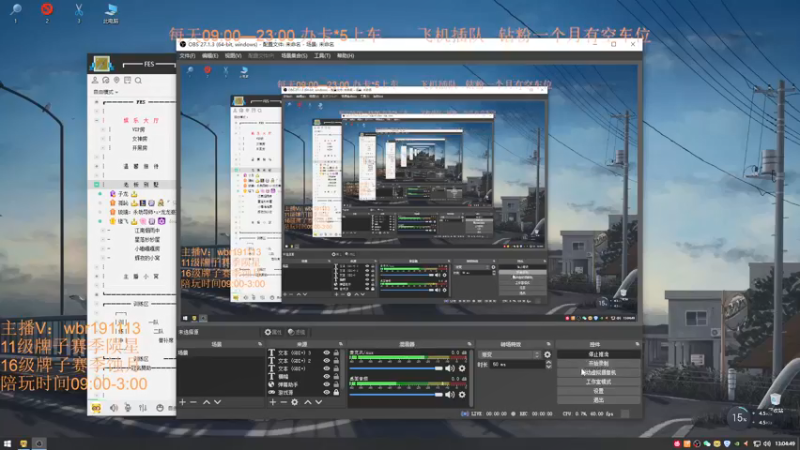Click the YY mascot icon at the window bottom
The image size is (800, 450).
point(96,408)
